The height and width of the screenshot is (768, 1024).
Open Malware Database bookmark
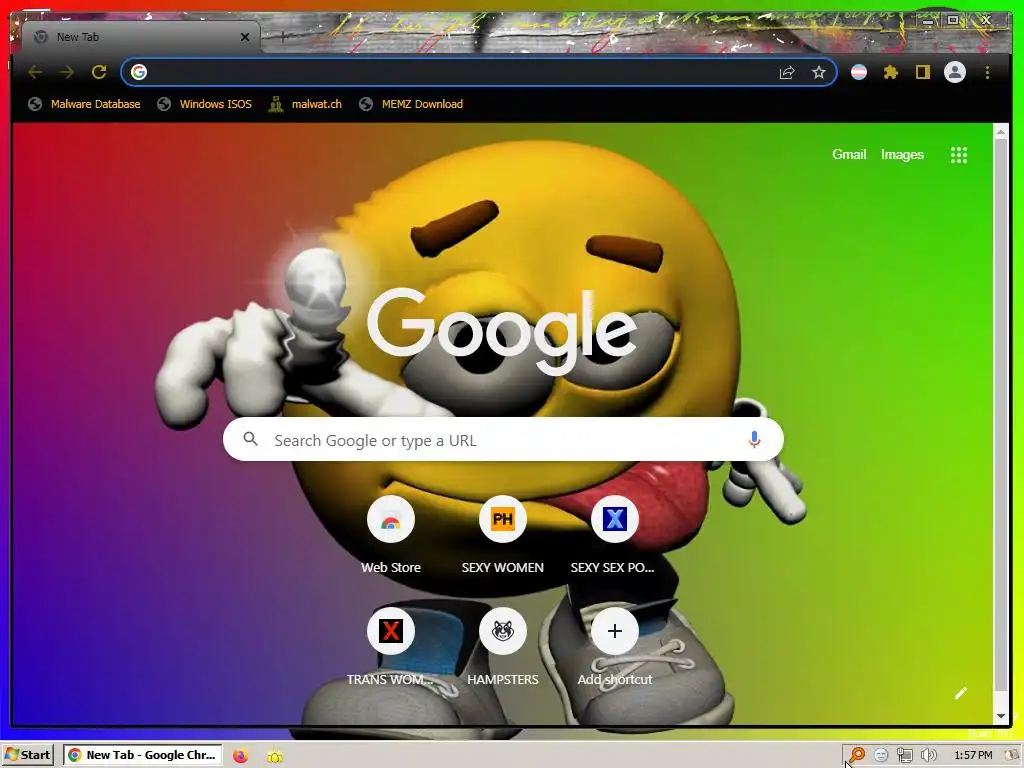tap(84, 104)
